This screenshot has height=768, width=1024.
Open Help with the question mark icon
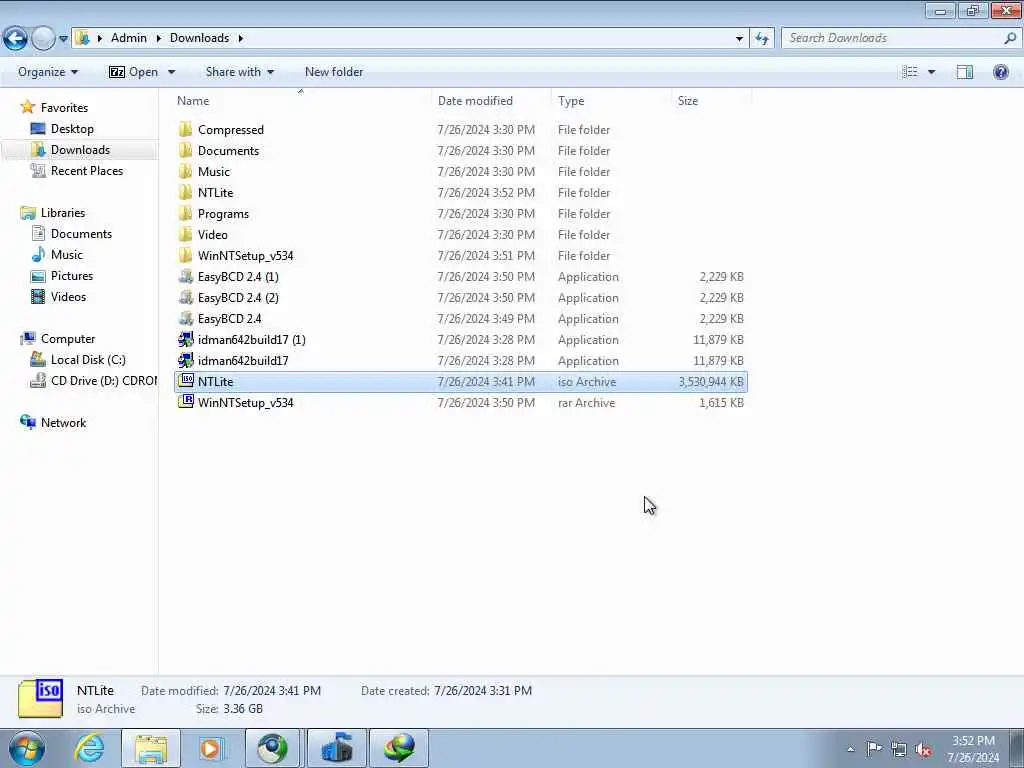click(x=1000, y=72)
